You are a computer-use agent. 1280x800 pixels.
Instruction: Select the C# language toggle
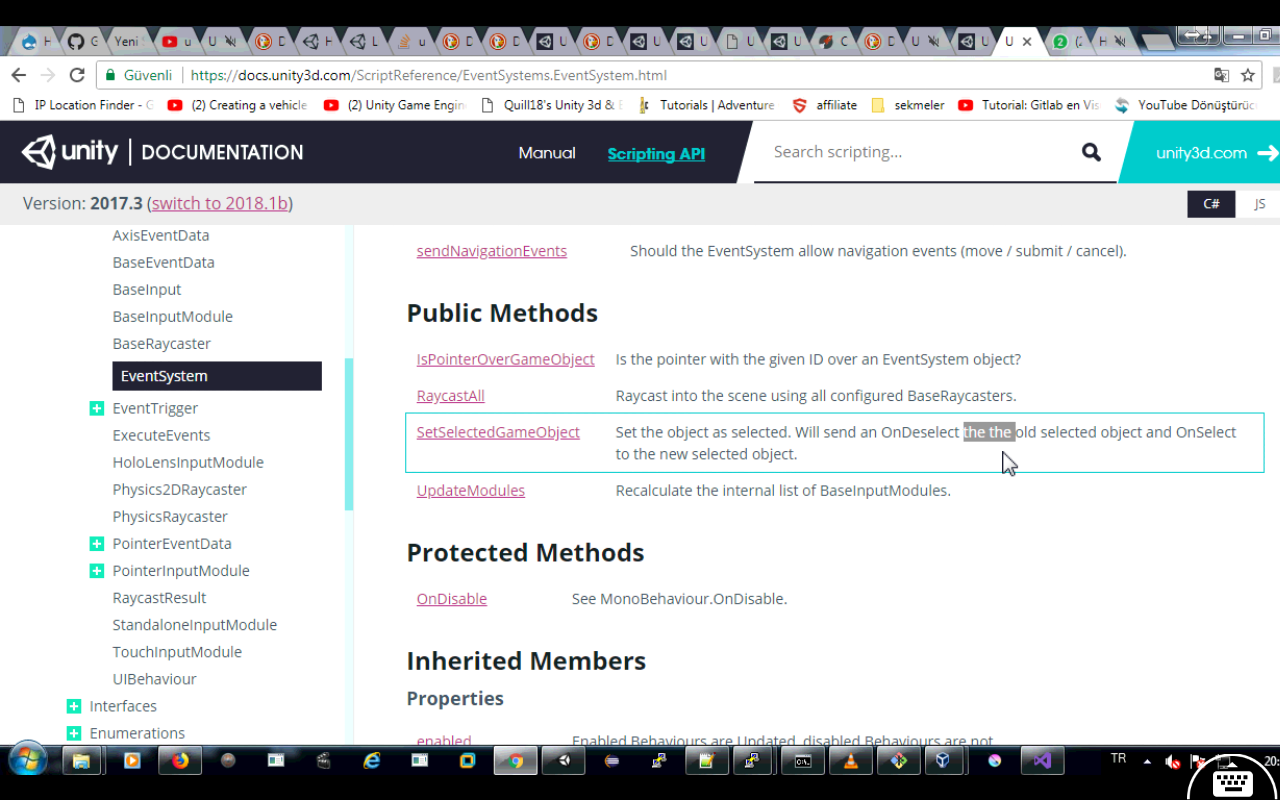[1211, 203]
